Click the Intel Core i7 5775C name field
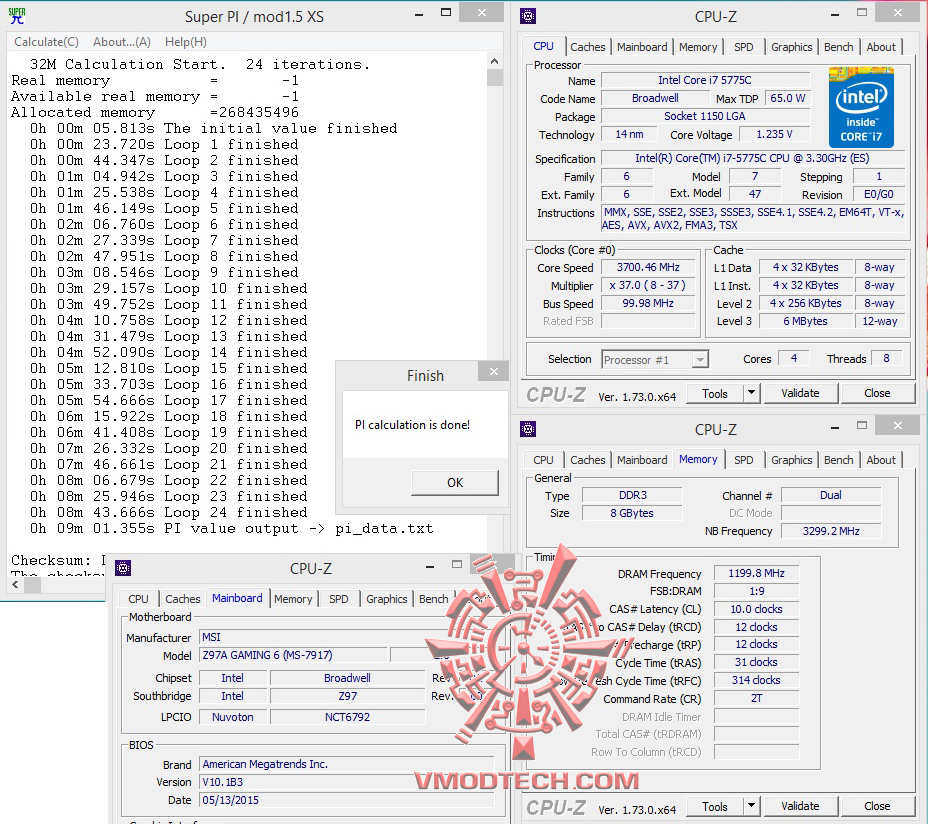This screenshot has height=824, width=928. click(x=704, y=80)
